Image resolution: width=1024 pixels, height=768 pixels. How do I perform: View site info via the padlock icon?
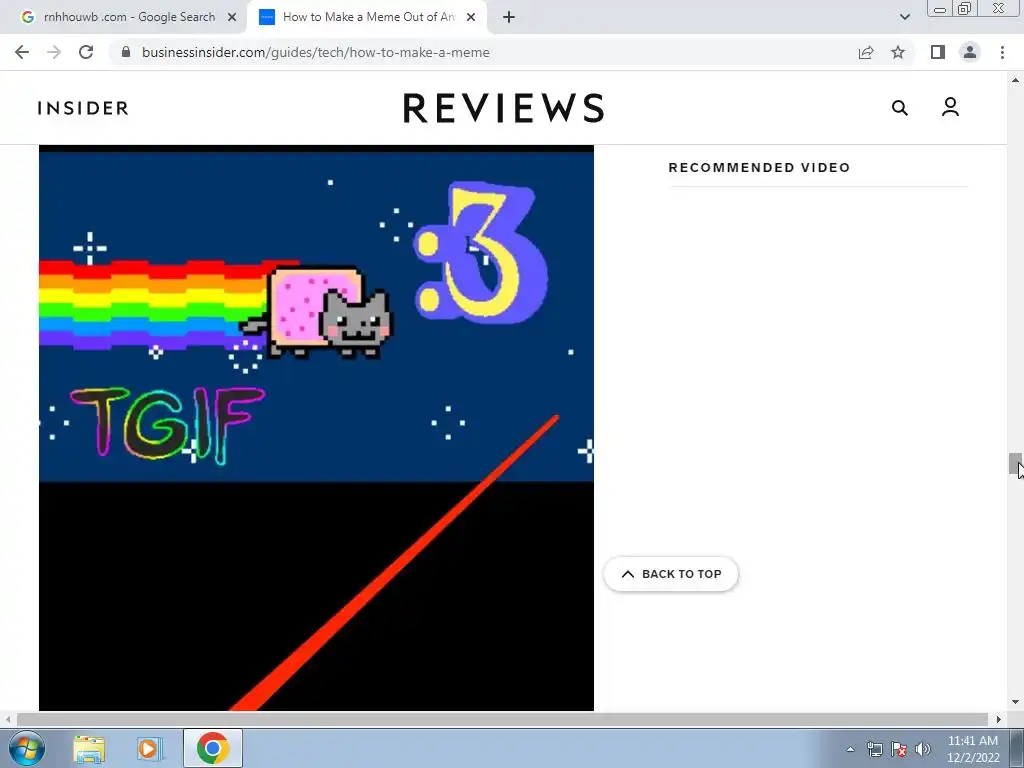tap(126, 52)
